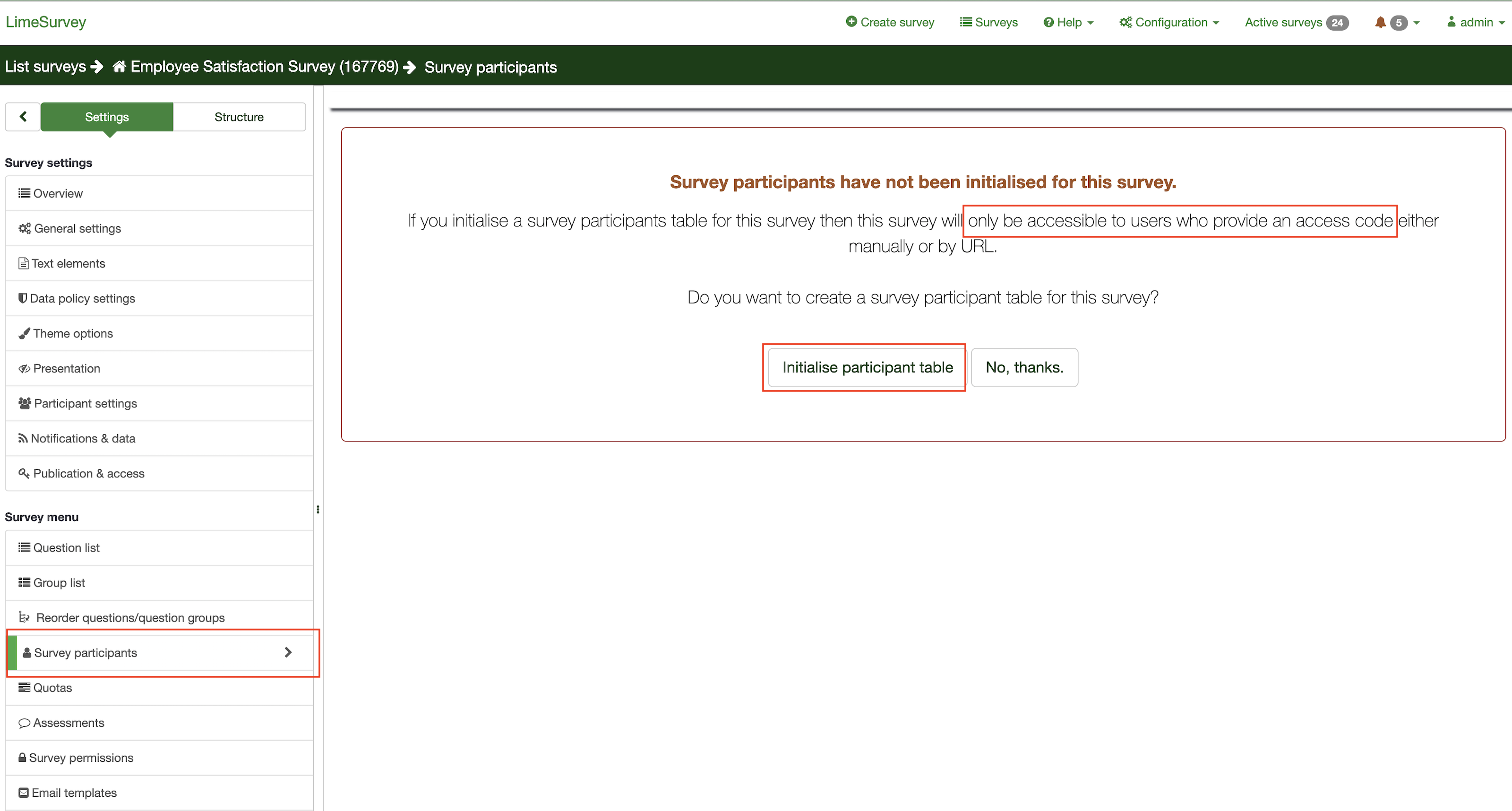Click the Publication & access key icon
This screenshot has width=1512, height=811.
coord(24,473)
